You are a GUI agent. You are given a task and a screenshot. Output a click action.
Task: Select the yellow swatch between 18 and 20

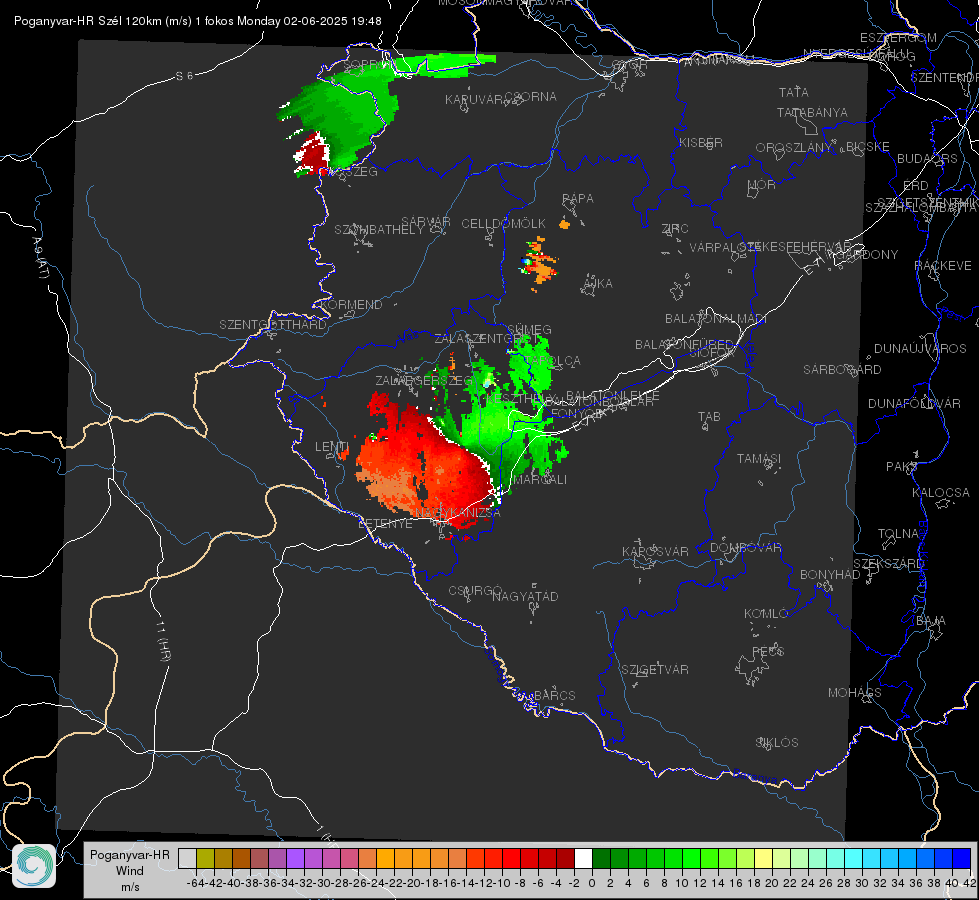(x=763, y=859)
